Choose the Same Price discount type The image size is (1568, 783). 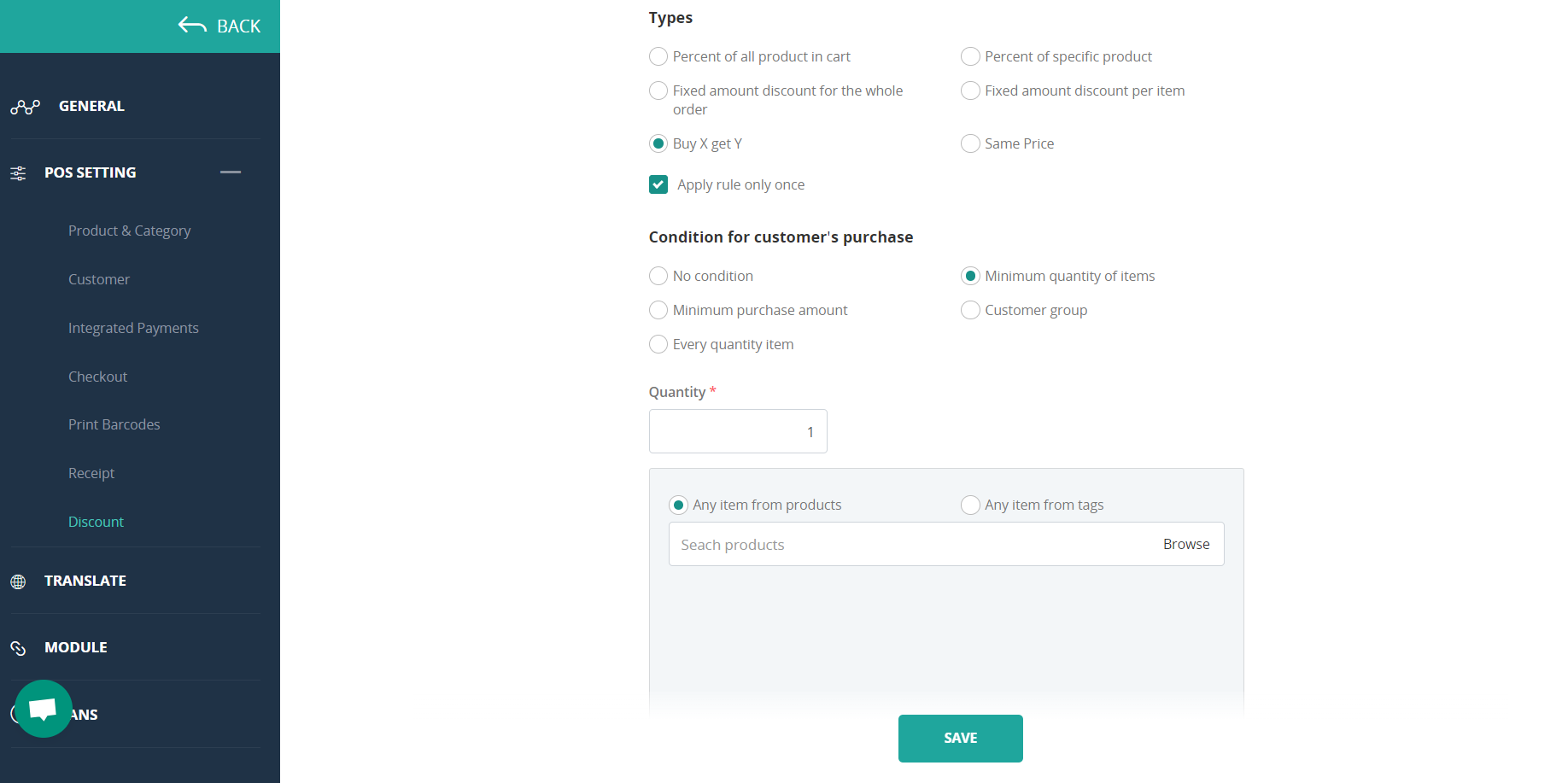coord(970,143)
